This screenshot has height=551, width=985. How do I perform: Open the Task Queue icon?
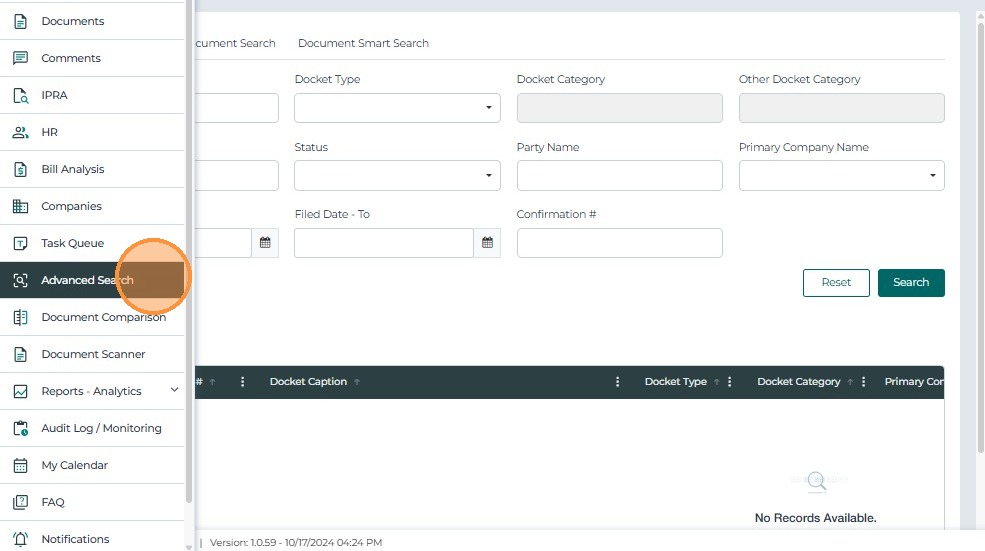[20, 243]
